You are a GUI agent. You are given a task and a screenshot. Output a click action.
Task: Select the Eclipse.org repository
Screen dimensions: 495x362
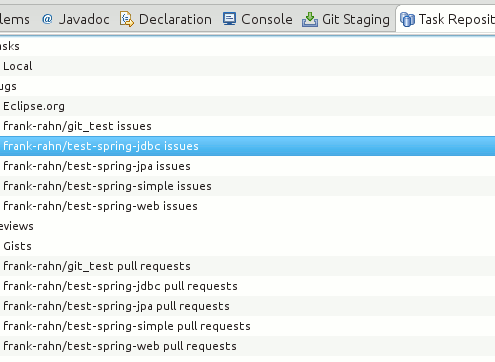247,106
